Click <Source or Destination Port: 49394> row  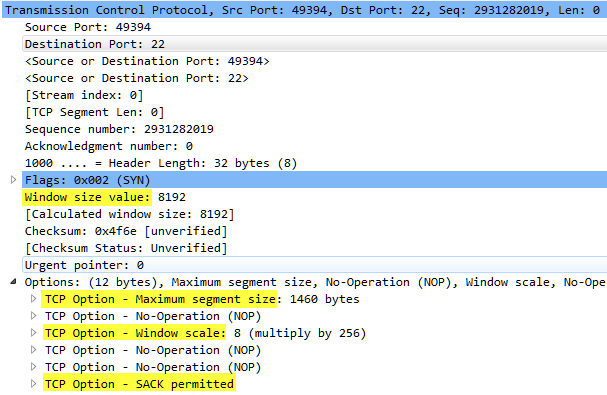[147, 61]
